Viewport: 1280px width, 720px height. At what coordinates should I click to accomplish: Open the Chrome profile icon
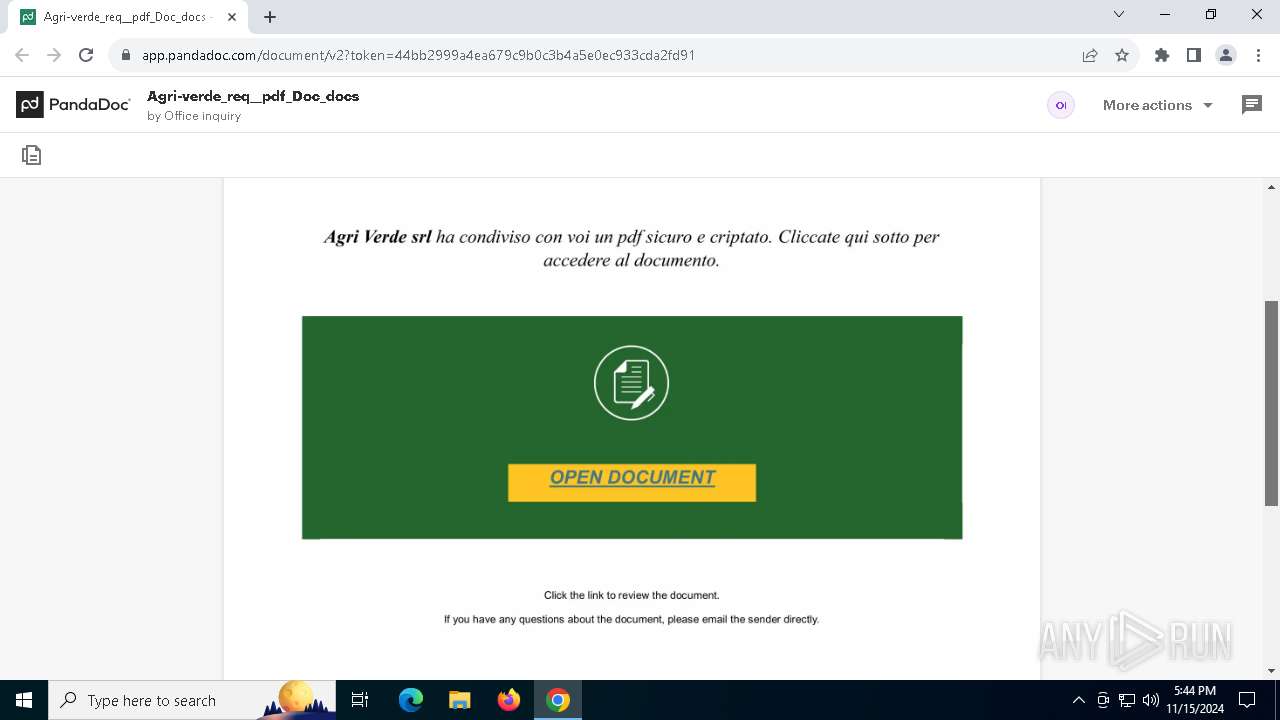[1226, 55]
